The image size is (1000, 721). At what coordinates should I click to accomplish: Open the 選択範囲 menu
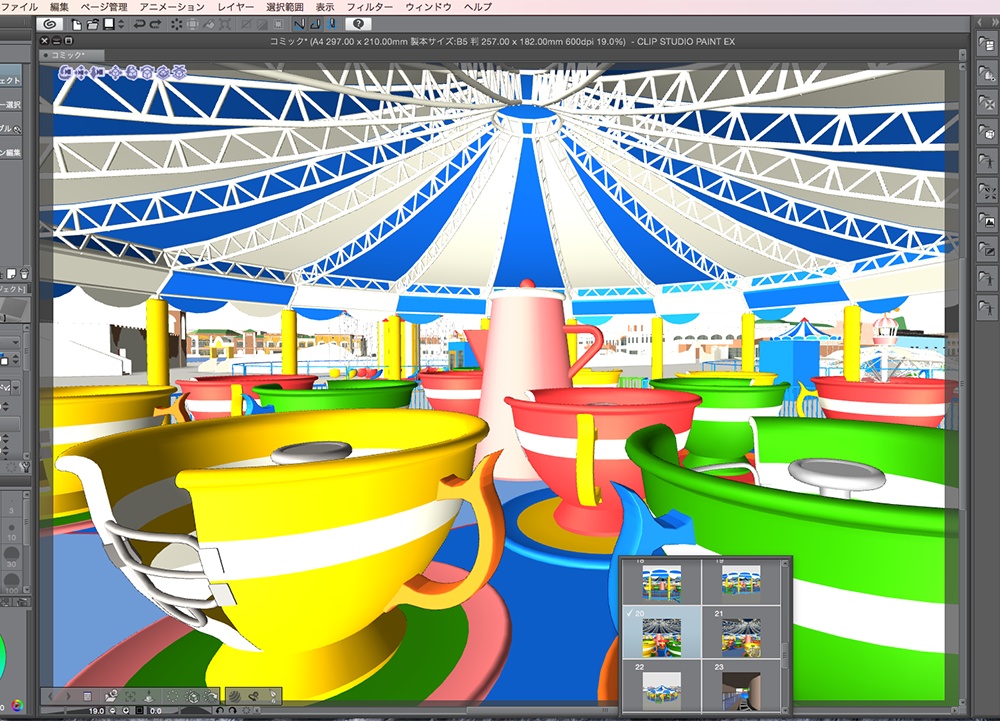point(284,7)
